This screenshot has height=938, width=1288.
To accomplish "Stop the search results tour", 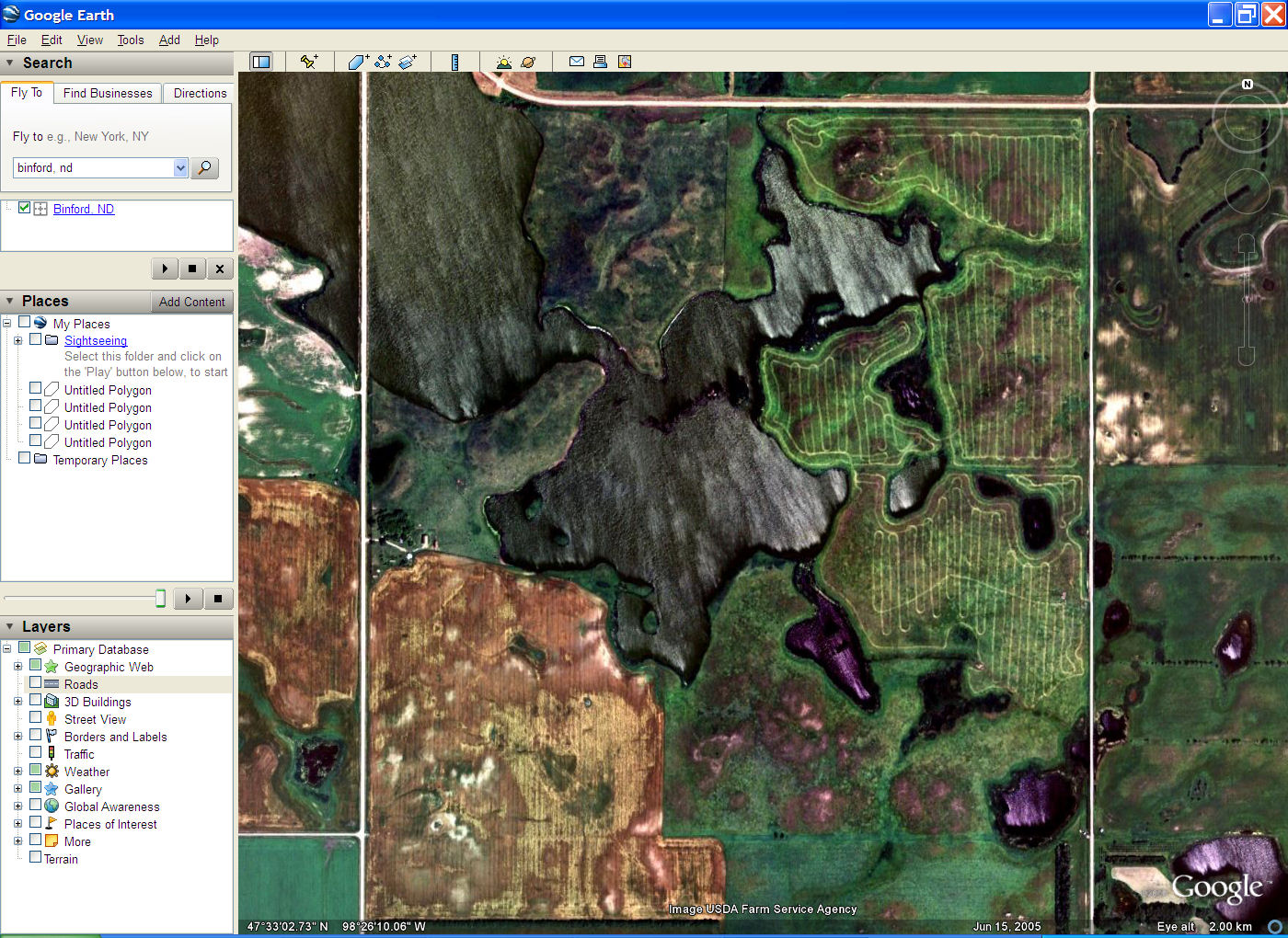I will coord(192,269).
